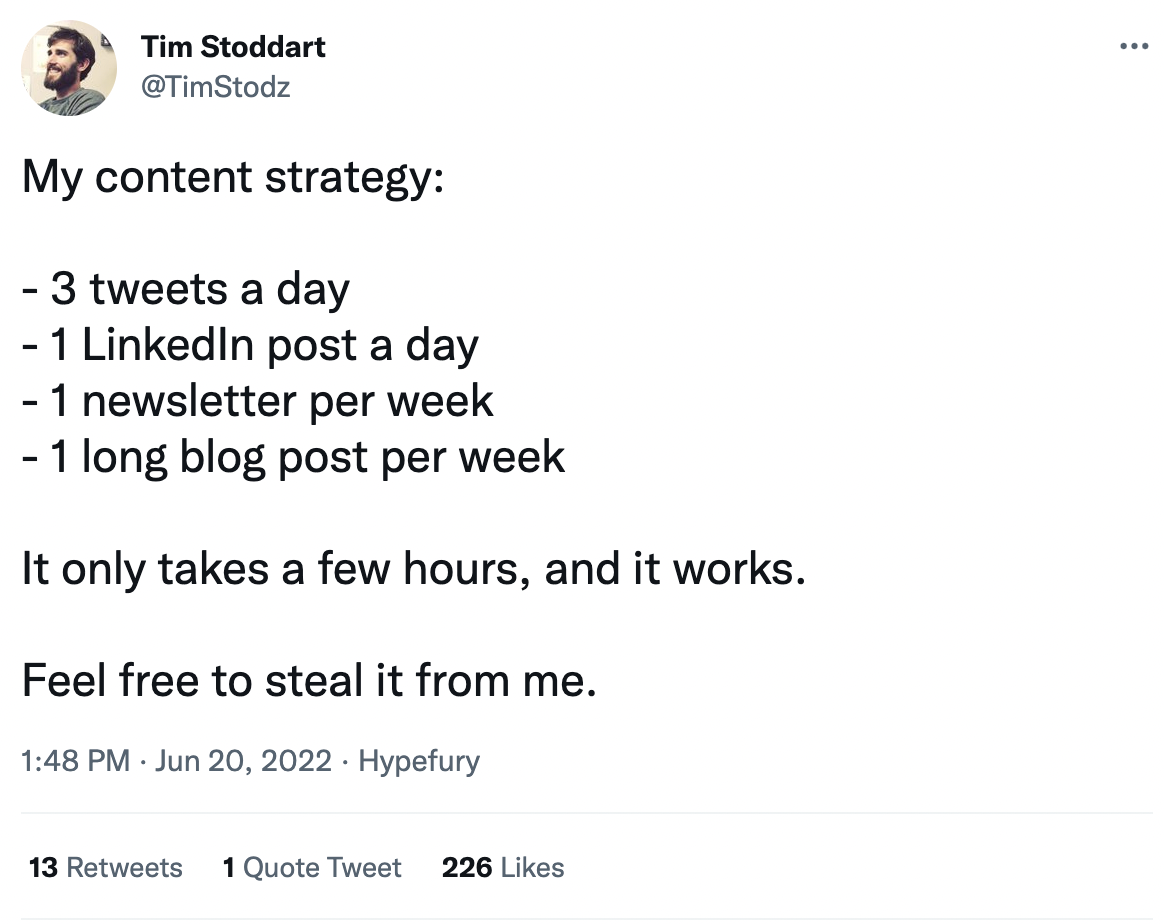View the Likes label list
The height and width of the screenshot is (924, 1164).
533,867
